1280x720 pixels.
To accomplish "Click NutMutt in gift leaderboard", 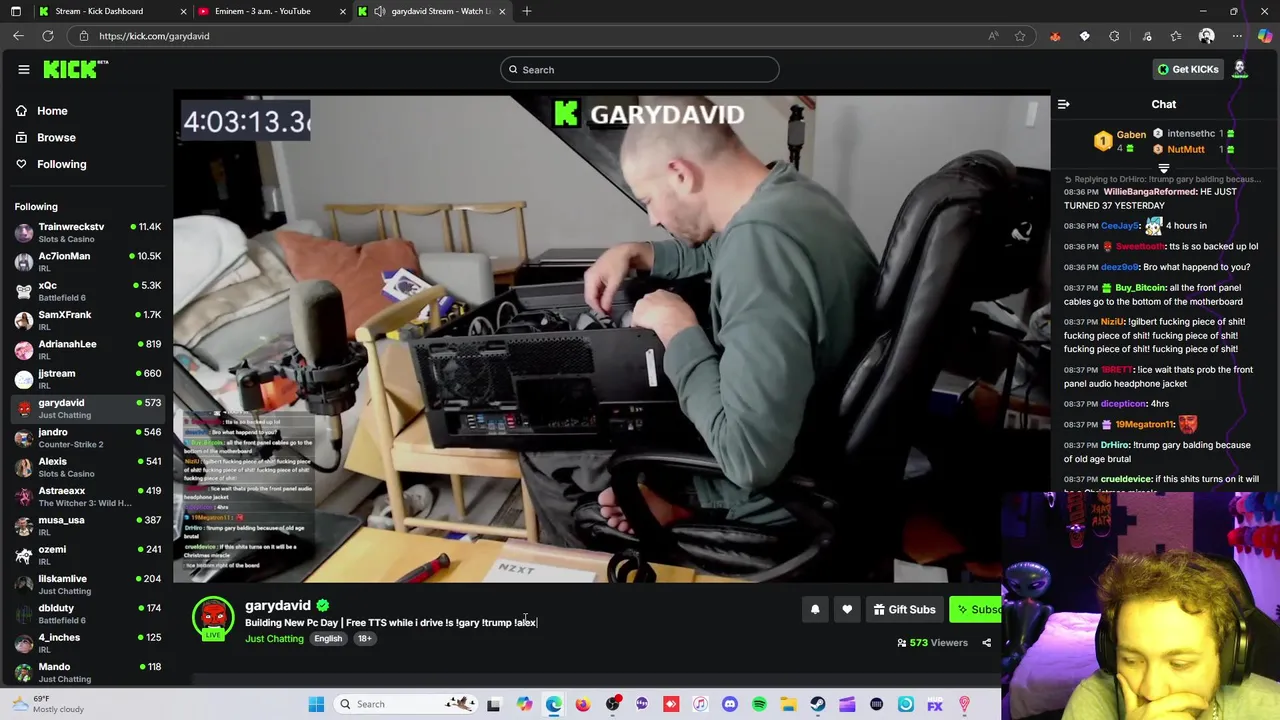I will click(1186, 149).
